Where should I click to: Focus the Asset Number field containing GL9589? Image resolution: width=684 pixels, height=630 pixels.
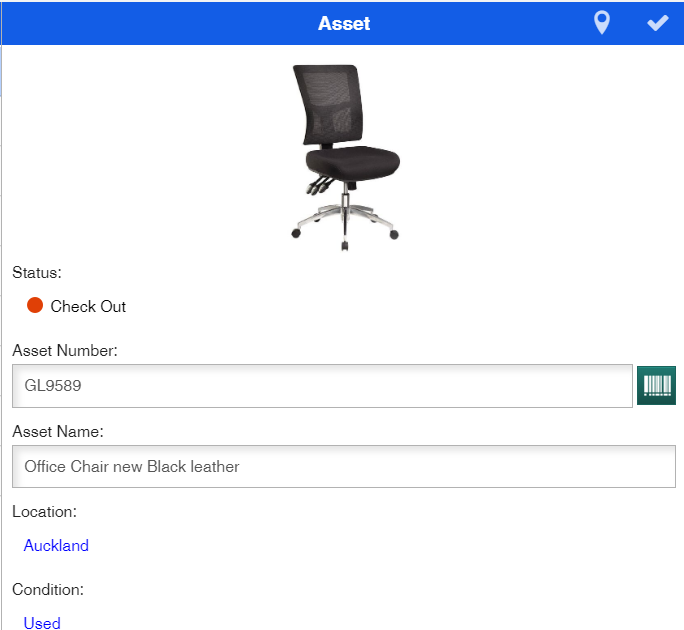pyautogui.click(x=322, y=386)
